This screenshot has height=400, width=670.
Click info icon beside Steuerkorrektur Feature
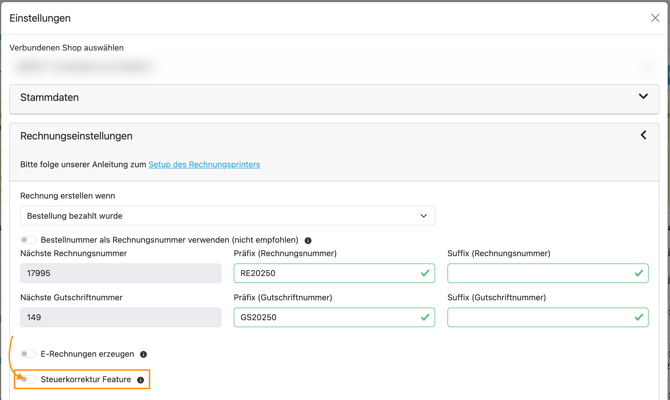[141, 380]
